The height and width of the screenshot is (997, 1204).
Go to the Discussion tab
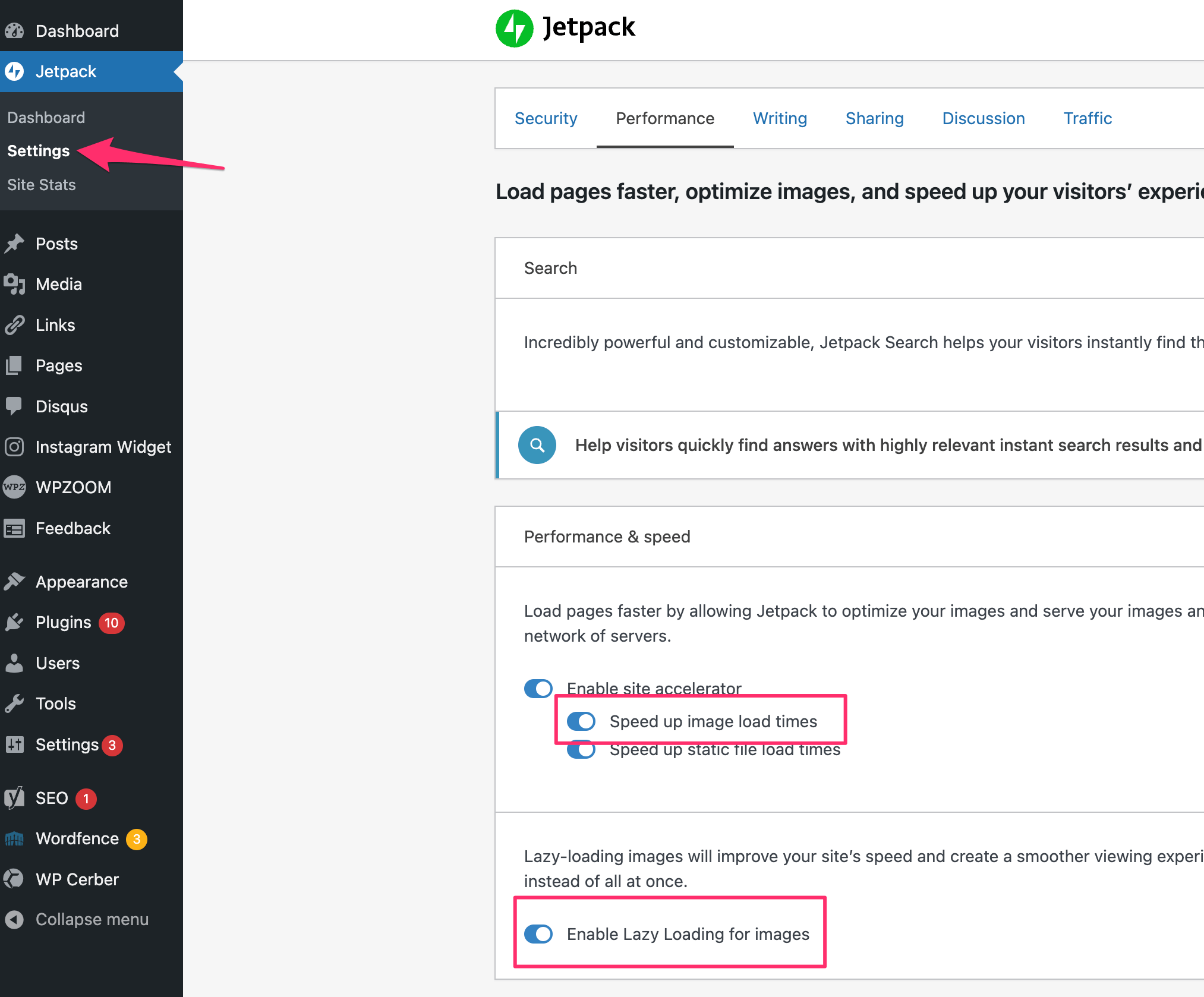click(984, 118)
